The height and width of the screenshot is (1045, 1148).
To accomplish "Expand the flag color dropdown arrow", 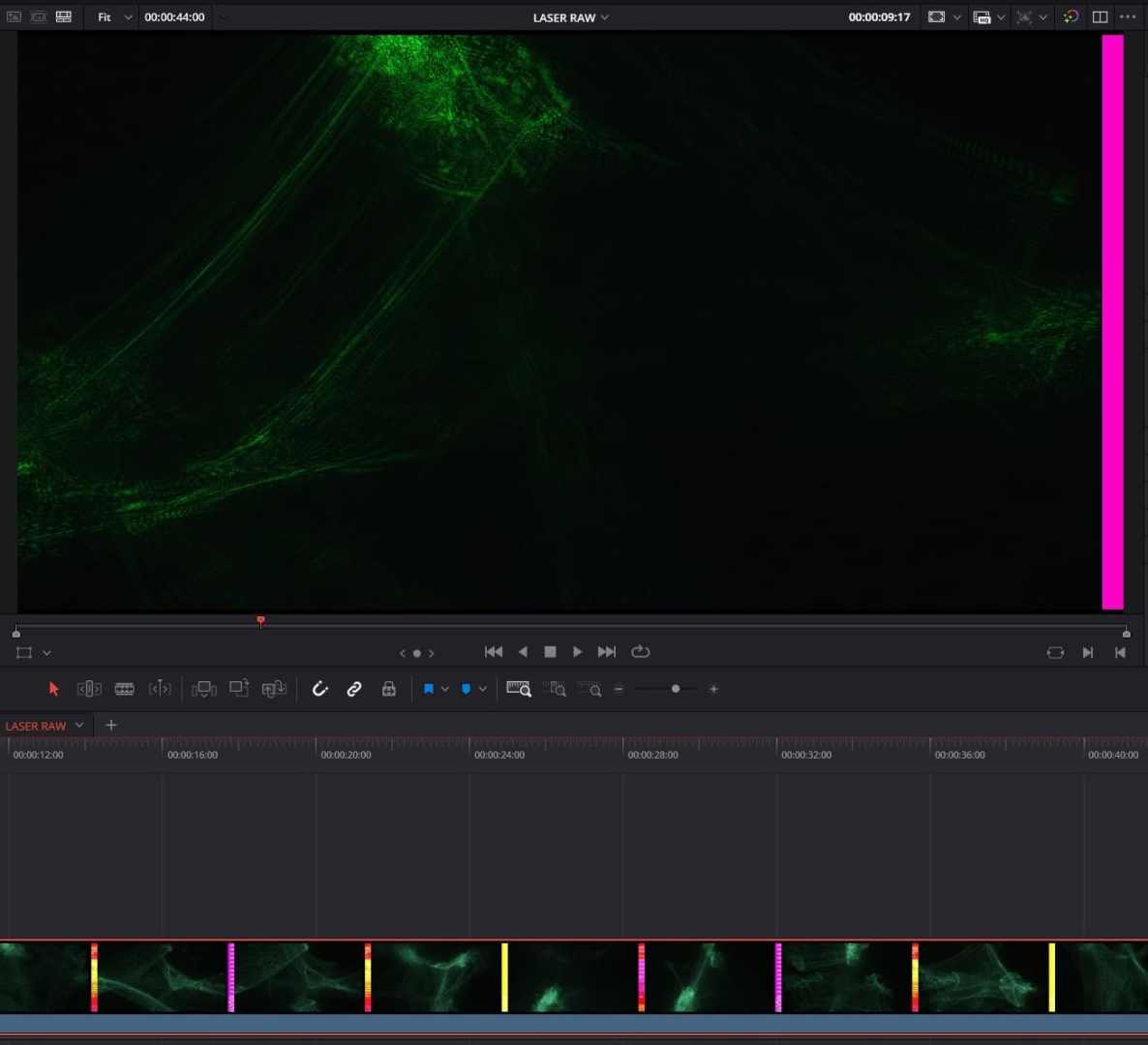I will click(x=442, y=689).
